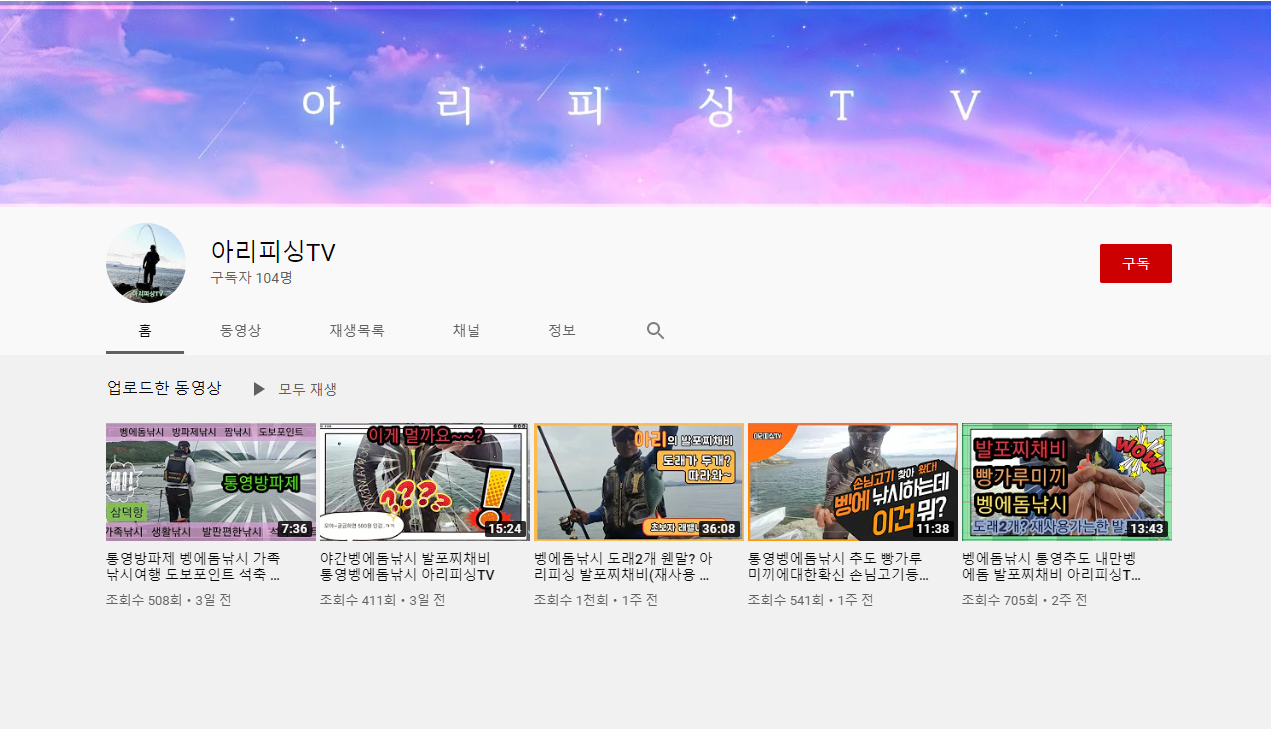Click title '야간벵에돔낚시 발포찌채비'
1271x729 pixels.
point(406,567)
